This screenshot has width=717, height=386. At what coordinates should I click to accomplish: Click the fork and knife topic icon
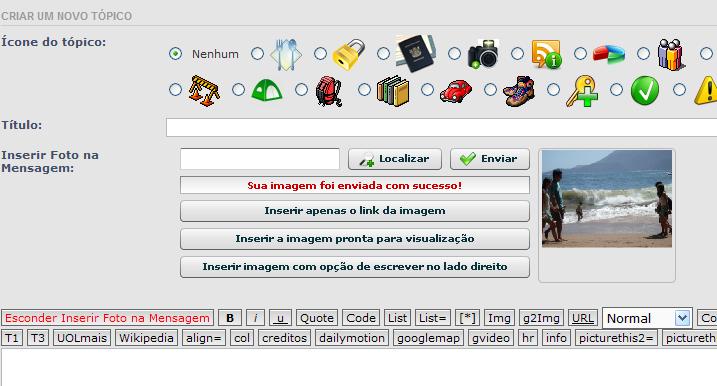coord(286,54)
